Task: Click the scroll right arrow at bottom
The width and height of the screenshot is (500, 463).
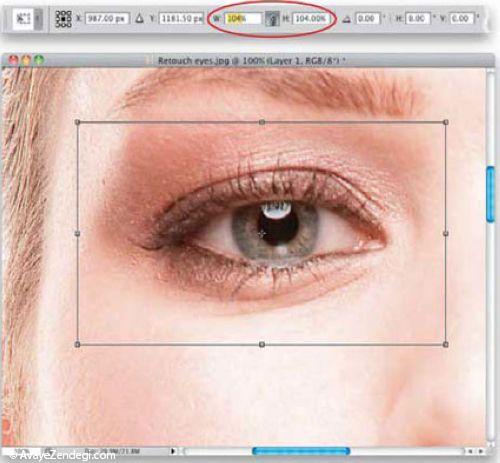Action: pos(481,451)
